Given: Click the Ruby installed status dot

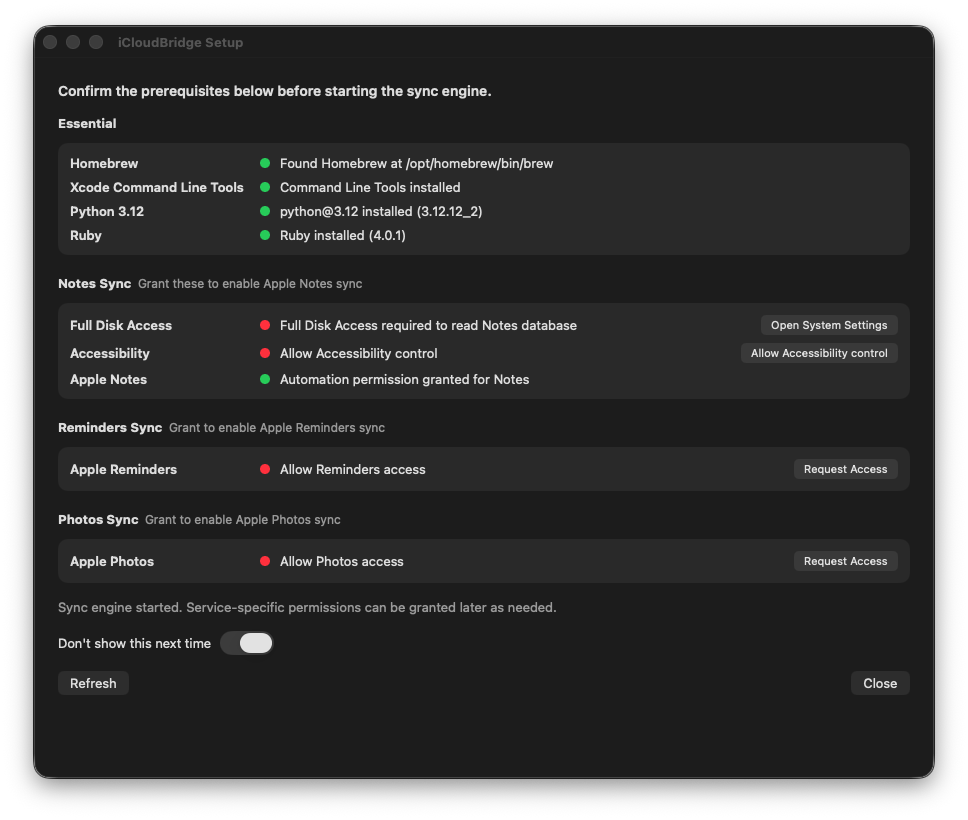Looking at the screenshot, I should [x=264, y=235].
